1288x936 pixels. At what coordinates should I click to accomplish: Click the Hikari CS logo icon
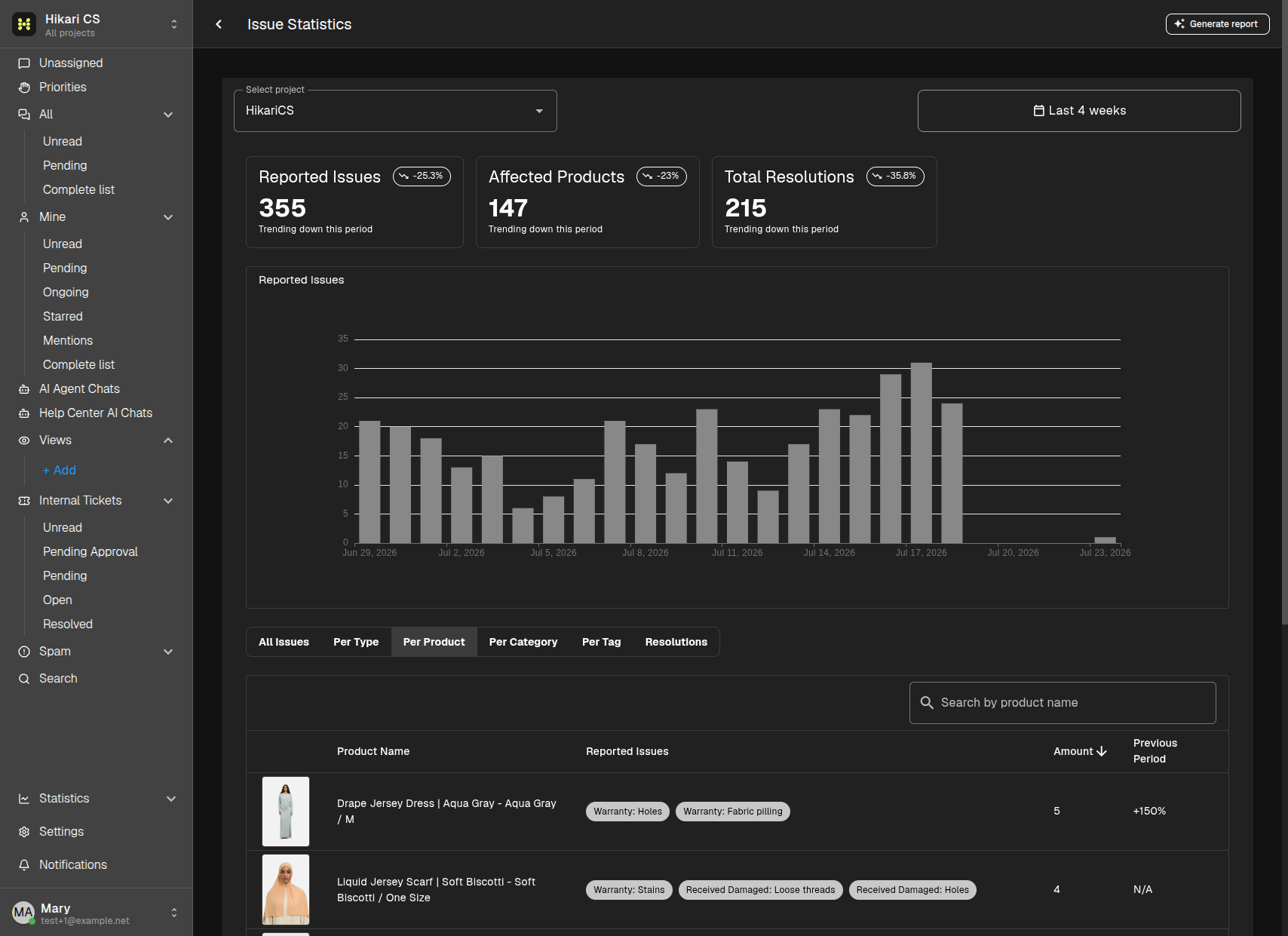pyautogui.click(x=24, y=24)
